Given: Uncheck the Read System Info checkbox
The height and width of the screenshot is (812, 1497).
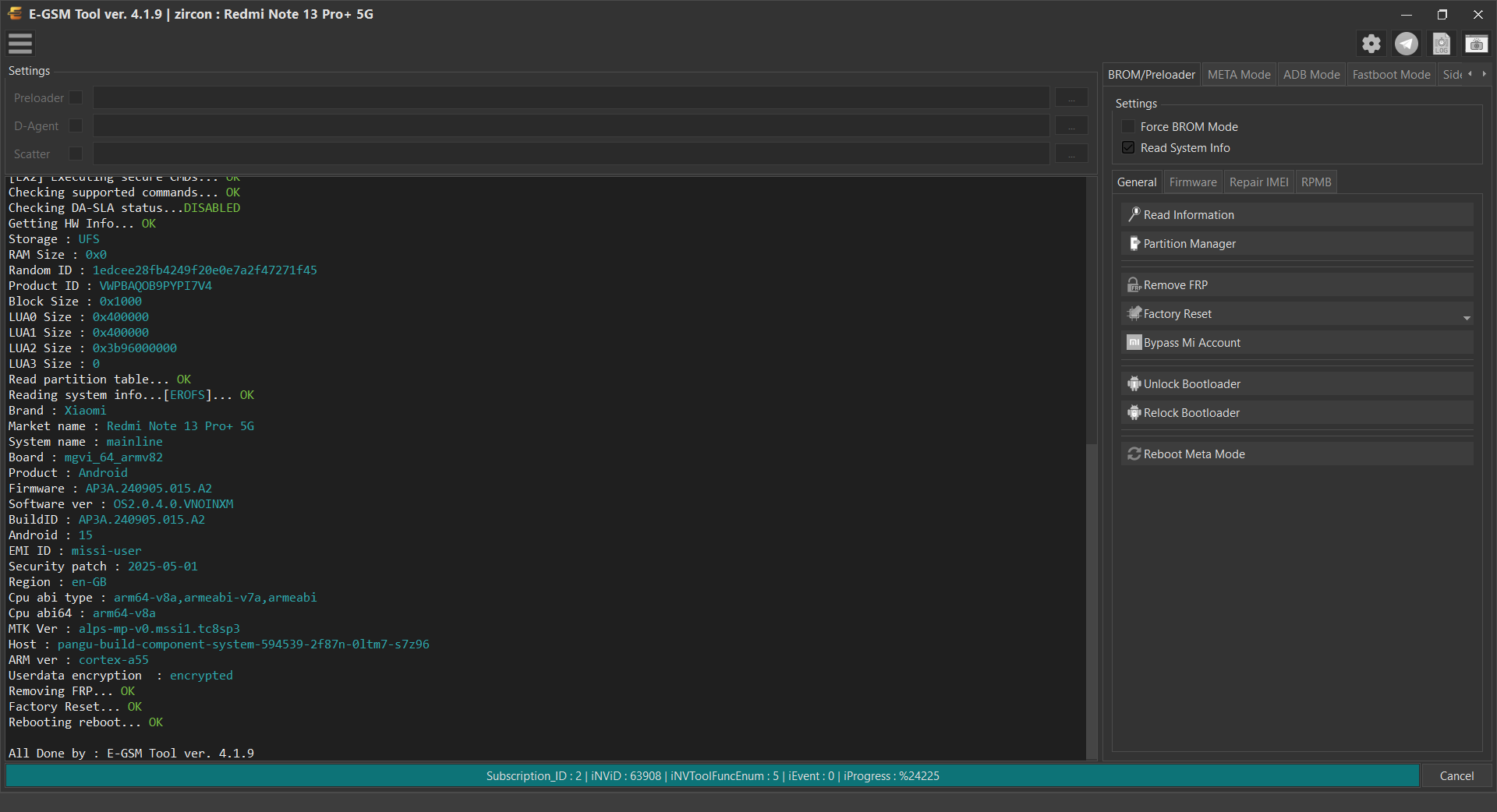Looking at the screenshot, I should 1128,147.
